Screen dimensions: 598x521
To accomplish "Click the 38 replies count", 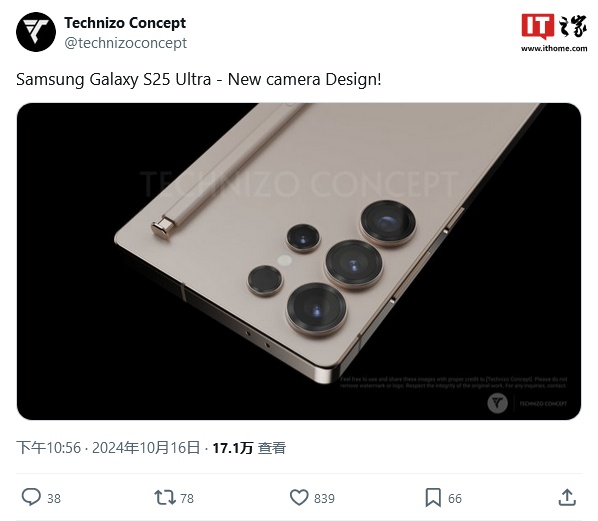I will pyautogui.click(x=54, y=498).
